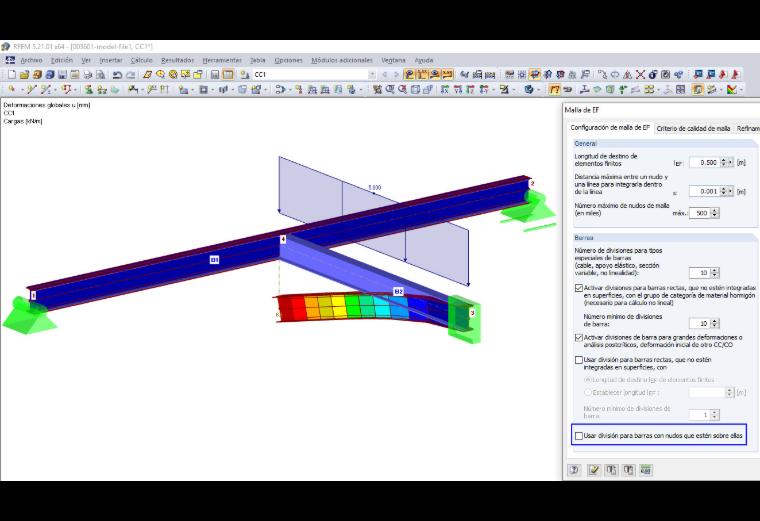Click node label 4 at beam junction

click(x=283, y=239)
